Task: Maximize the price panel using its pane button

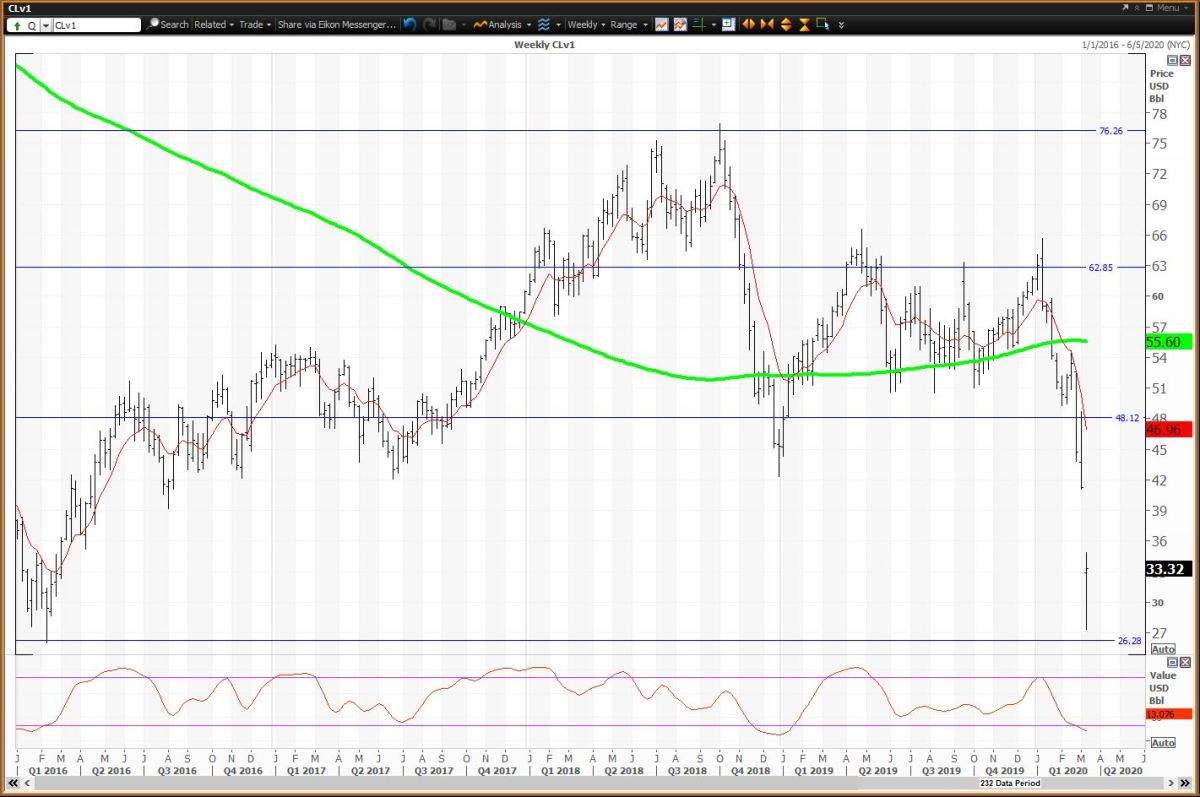Action: tap(1174, 61)
